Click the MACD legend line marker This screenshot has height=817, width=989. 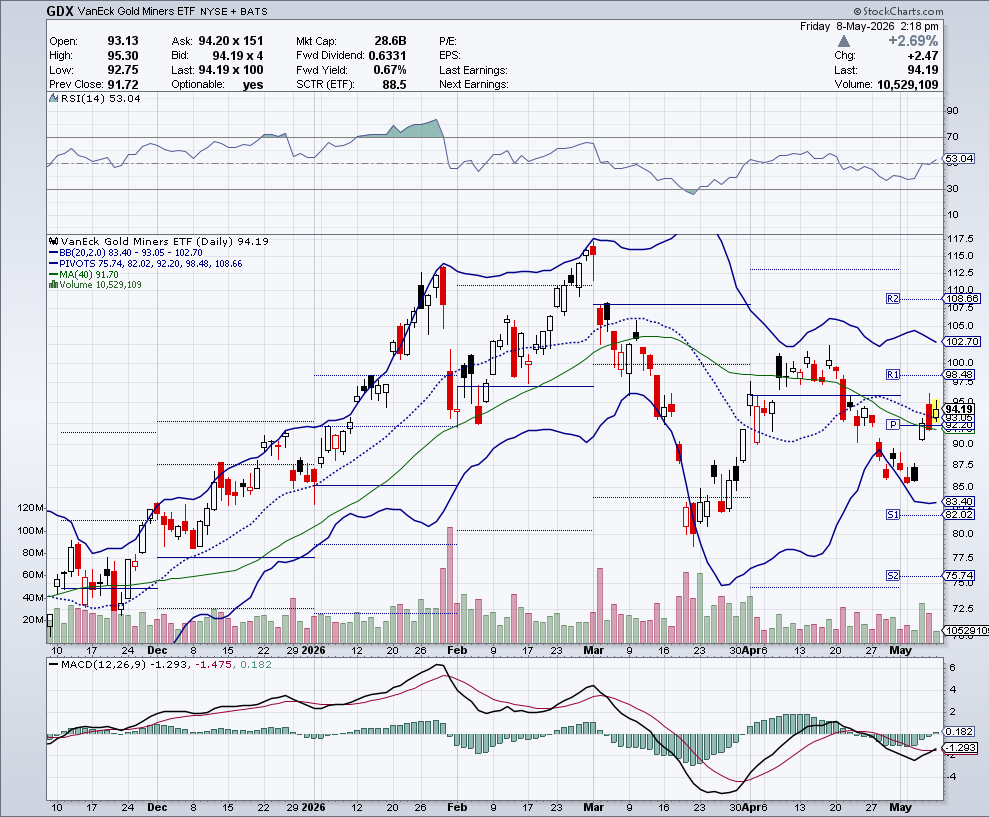(x=54, y=664)
